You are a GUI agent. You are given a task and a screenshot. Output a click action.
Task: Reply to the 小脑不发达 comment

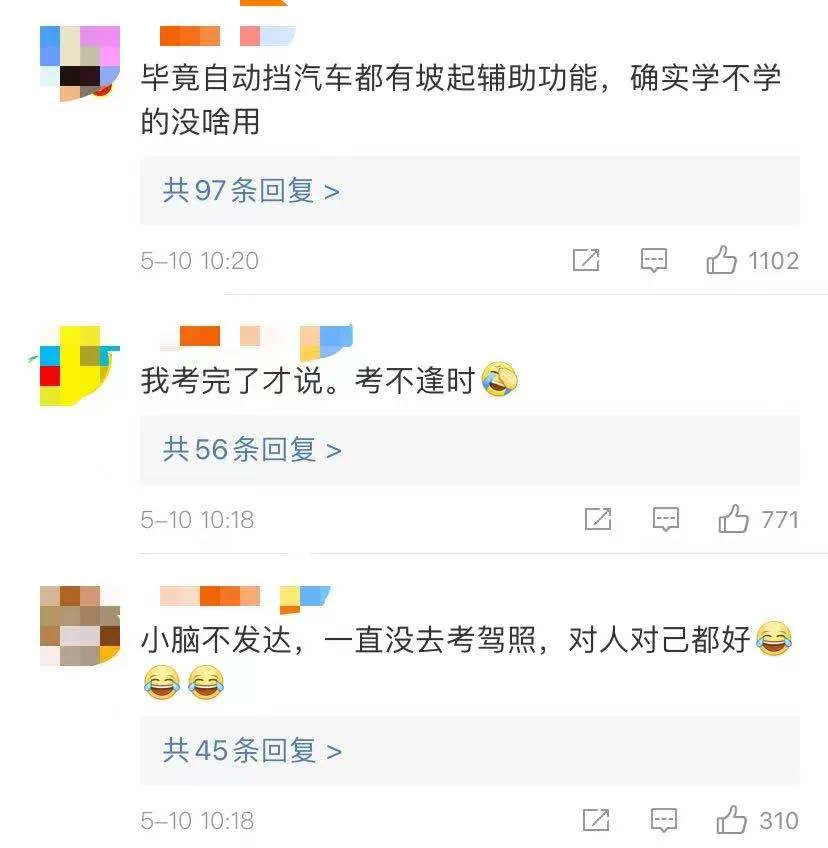[x=664, y=820]
